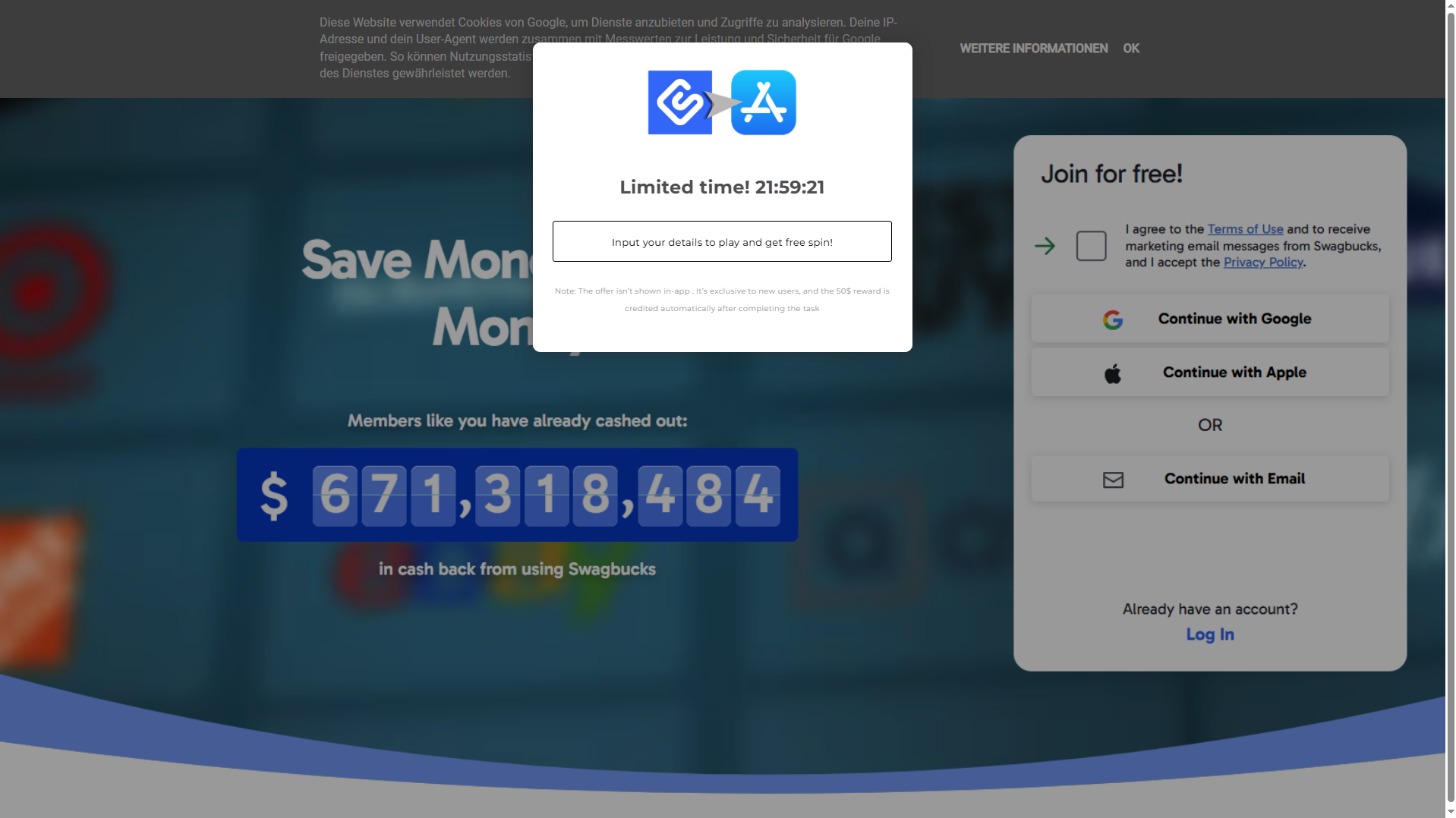Click Continue with Google button
1456x818 pixels.
[1210, 319]
